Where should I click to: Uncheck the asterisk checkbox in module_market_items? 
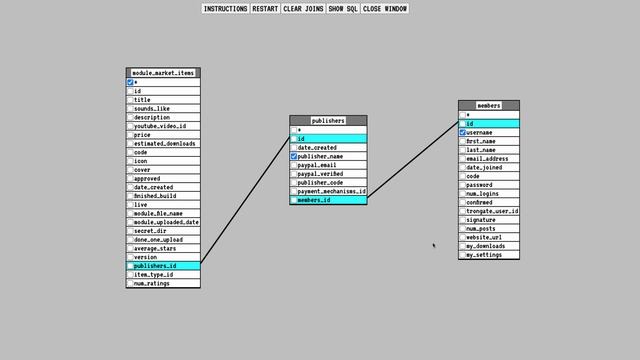(x=130, y=82)
